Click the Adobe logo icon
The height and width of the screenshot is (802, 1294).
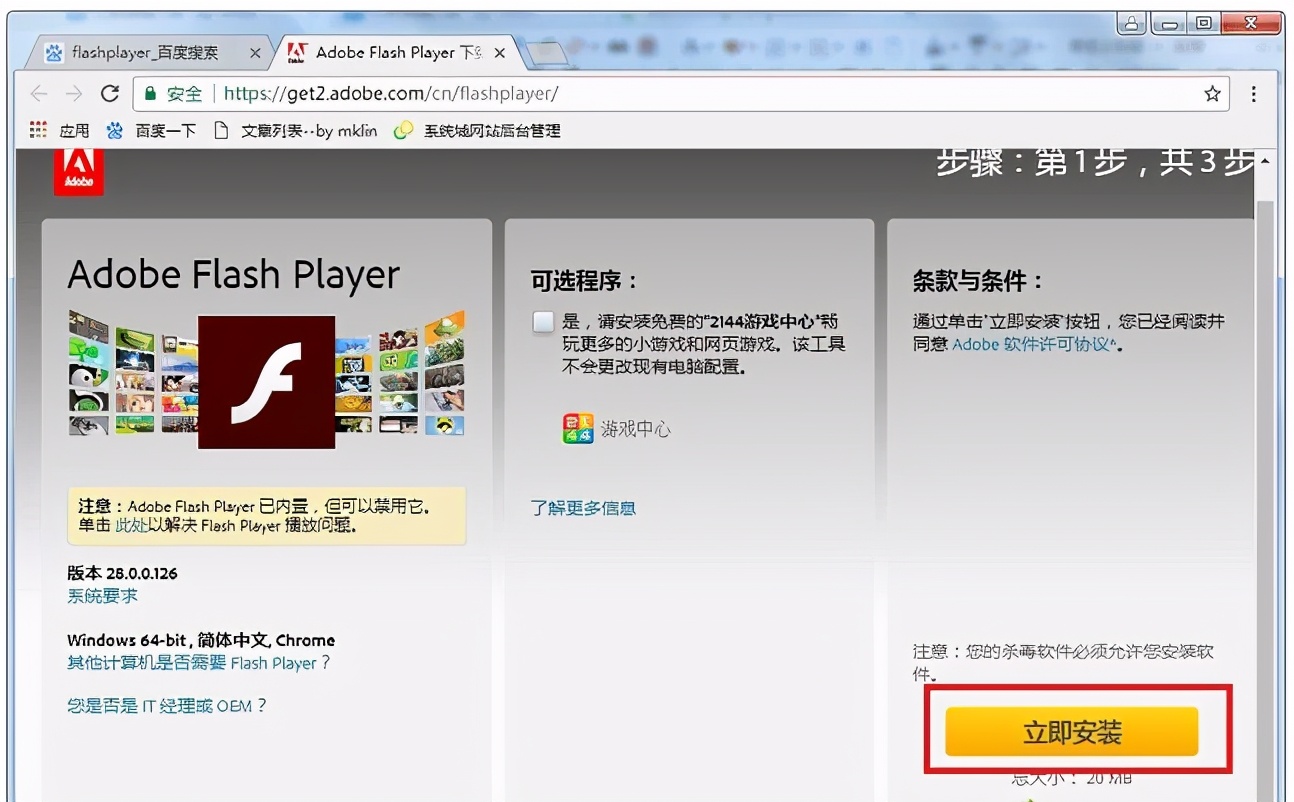coord(78,170)
